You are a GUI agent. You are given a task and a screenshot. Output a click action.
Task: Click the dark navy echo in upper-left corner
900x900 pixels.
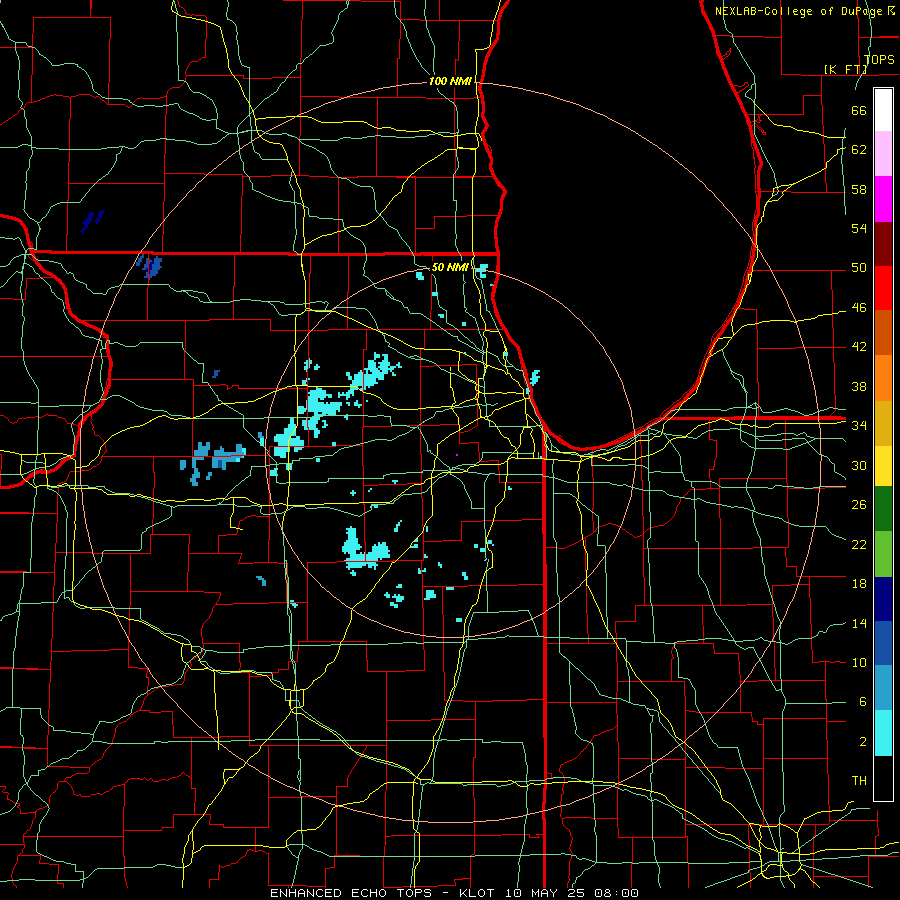pos(92,221)
